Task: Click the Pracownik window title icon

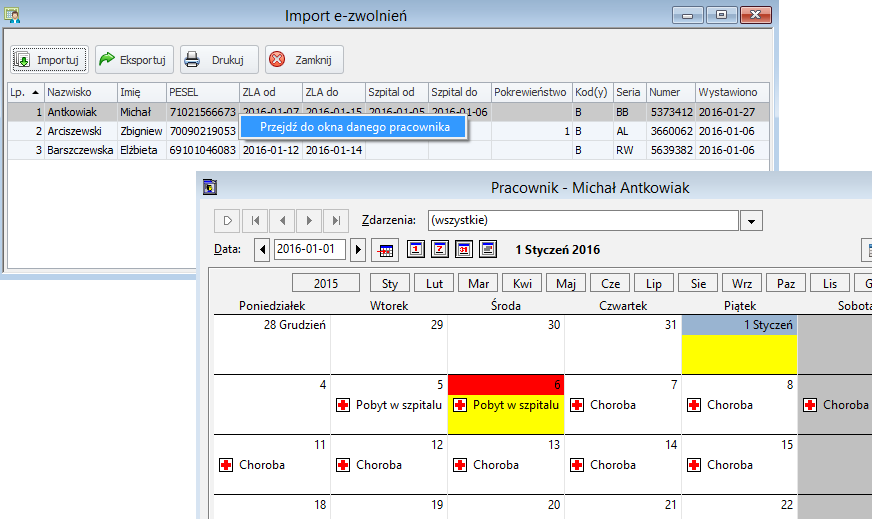Action: tap(210, 187)
